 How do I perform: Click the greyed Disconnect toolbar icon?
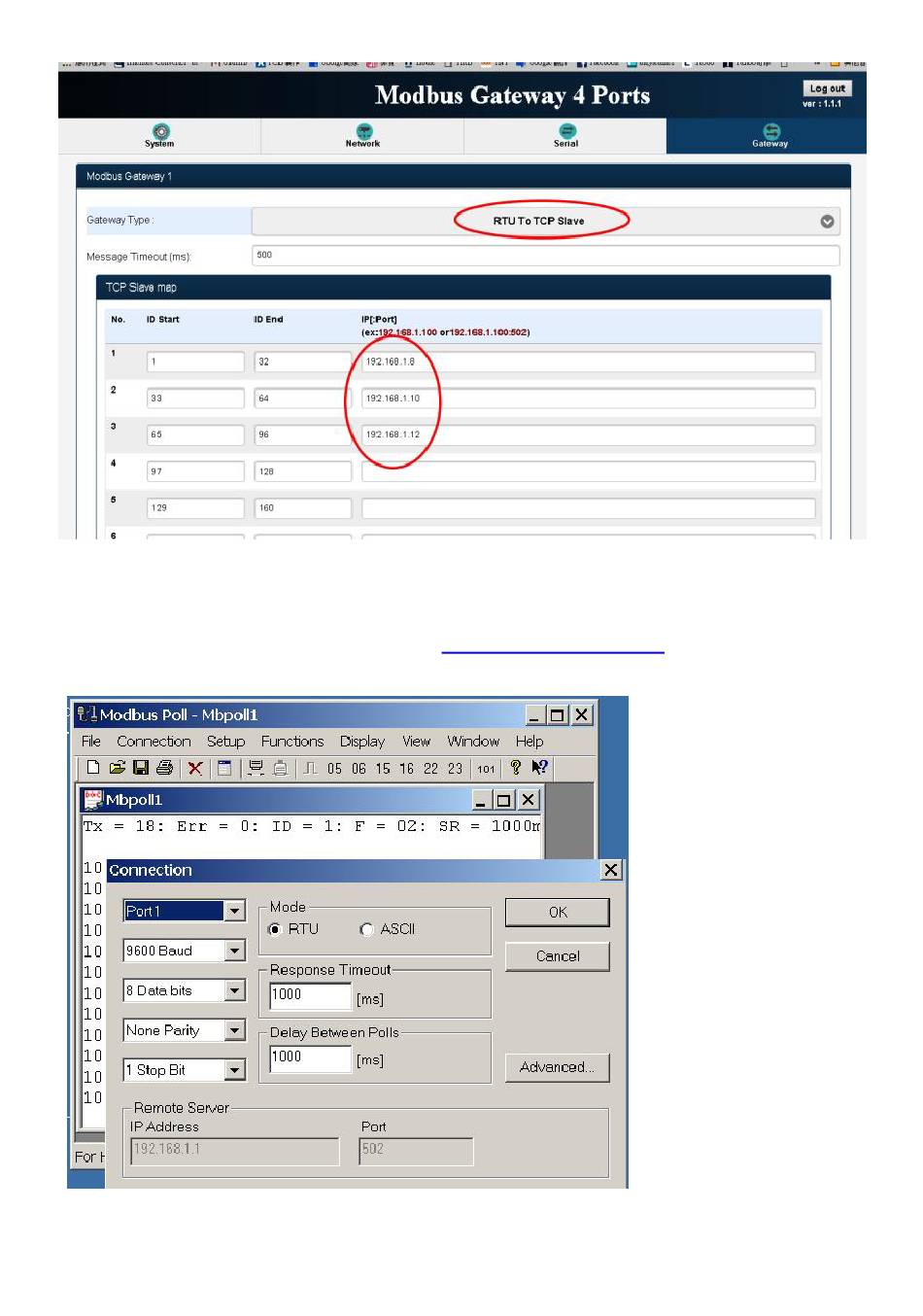[280, 768]
